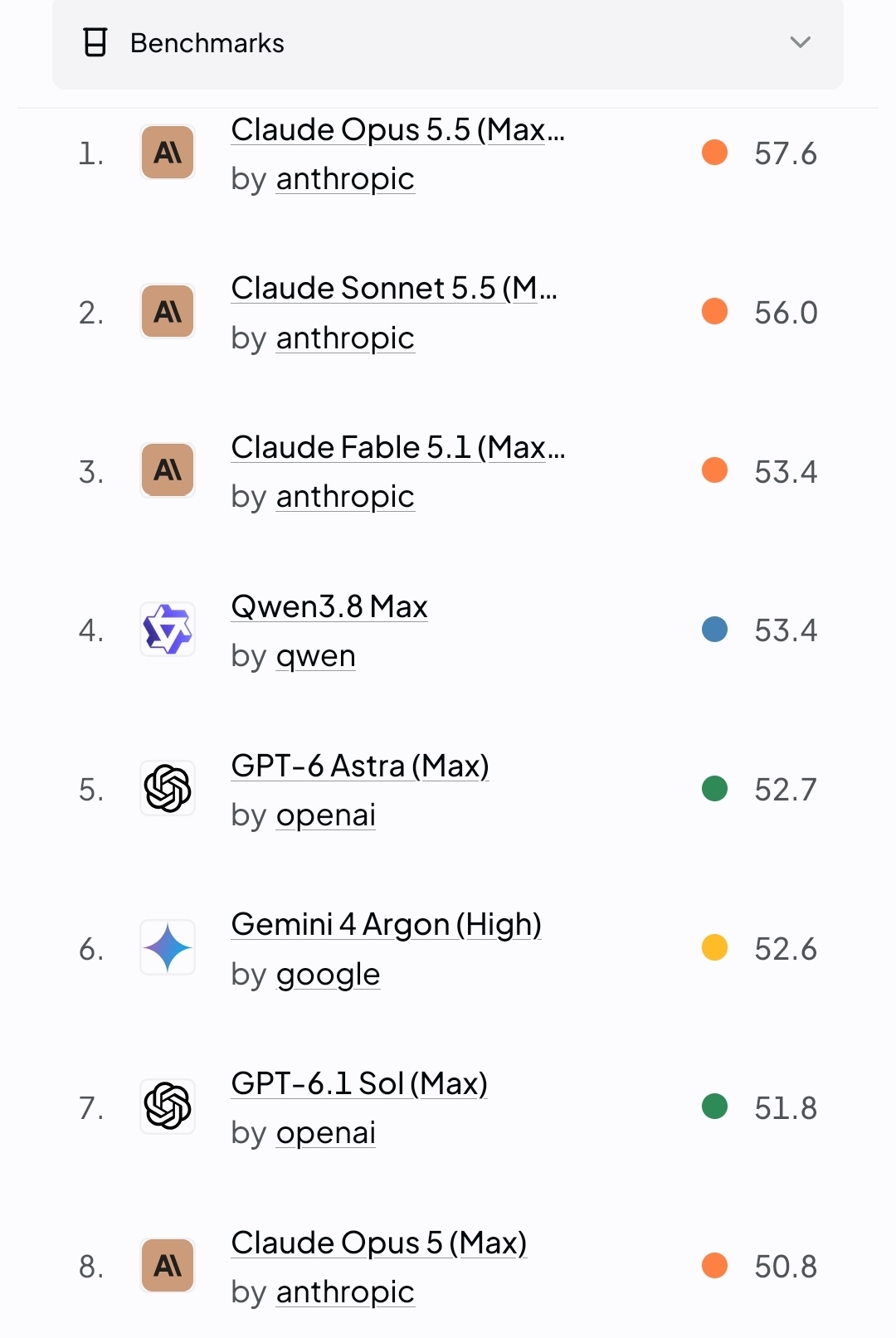Open the Claude Opus 5.5 (Max... model link
896x1338 pixels.
(398, 129)
